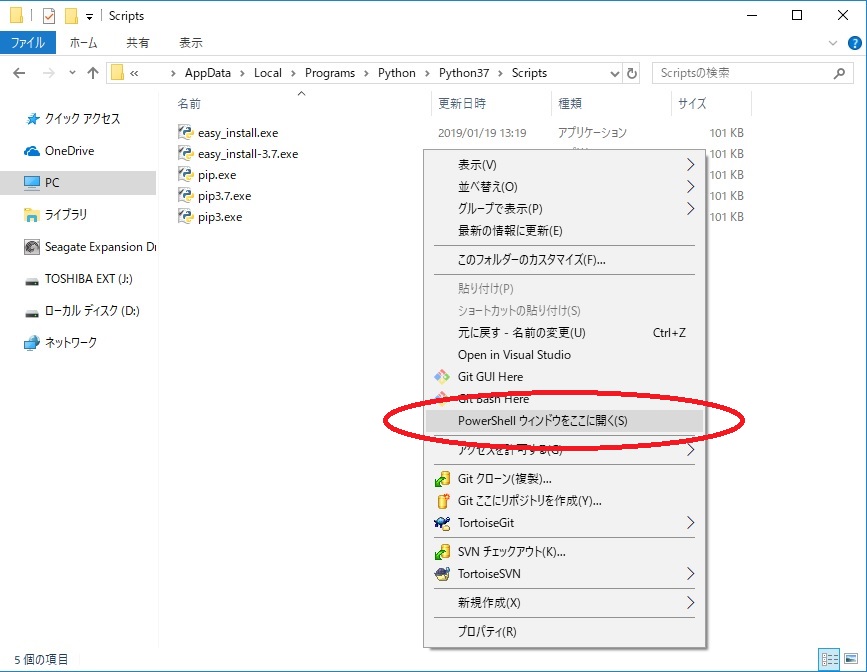Viewport: 867px width, 672px height.
Task: Open the Quick Access Toolbar customize dropdown
Action: tap(89, 17)
